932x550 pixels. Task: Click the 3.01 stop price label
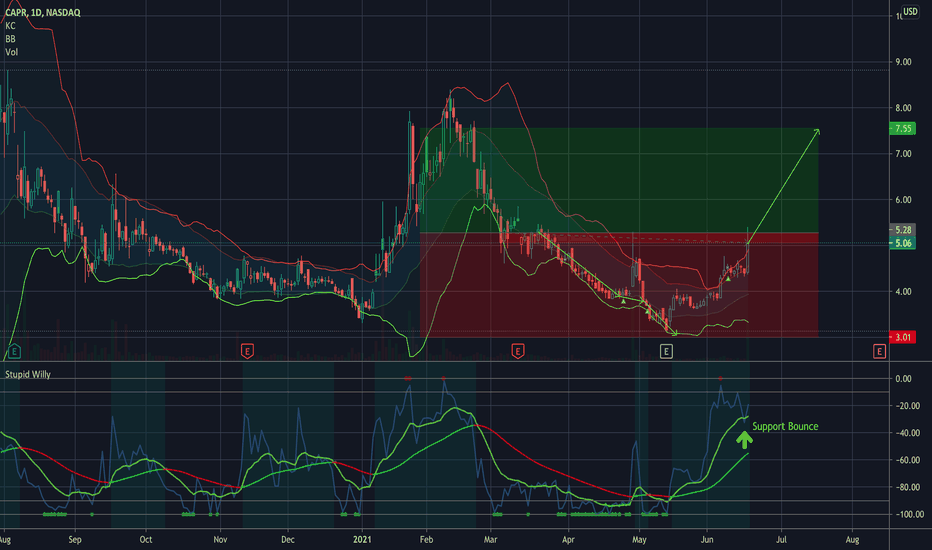coord(903,337)
